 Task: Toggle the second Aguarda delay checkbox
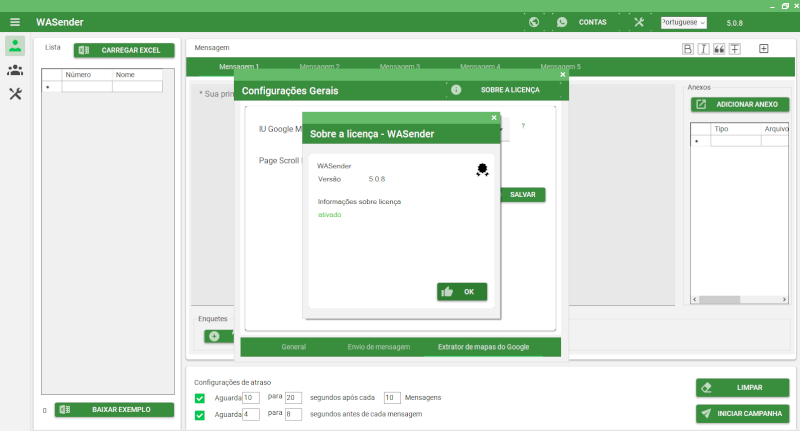pyautogui.click(x=200, y=414)
